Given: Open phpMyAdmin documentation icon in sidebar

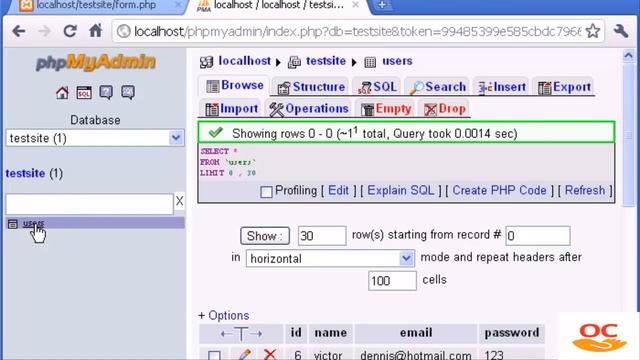Looking at the screenshot, I should coord(106,93).
